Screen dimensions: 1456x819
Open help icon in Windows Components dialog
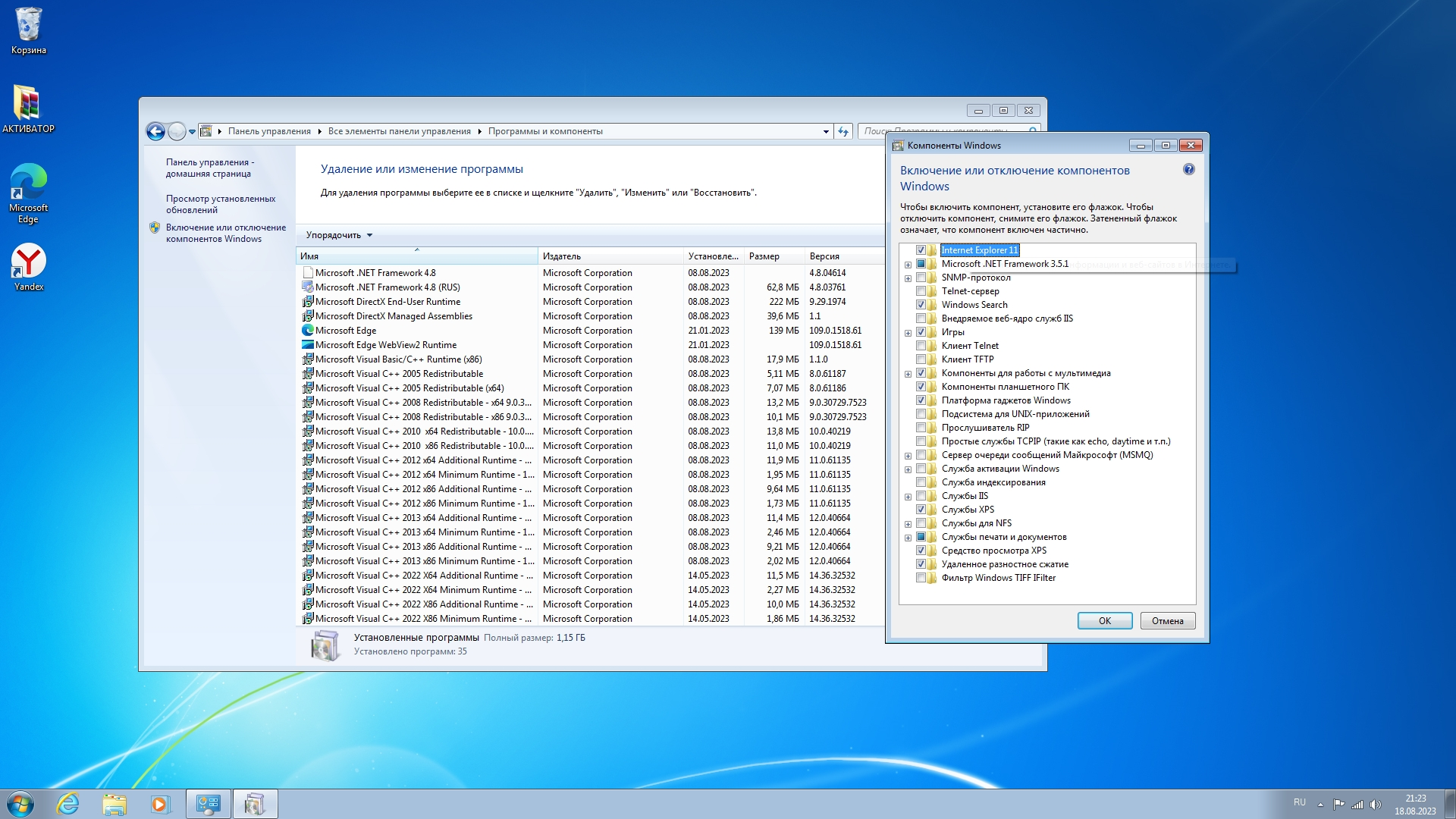coord(1188,170)
